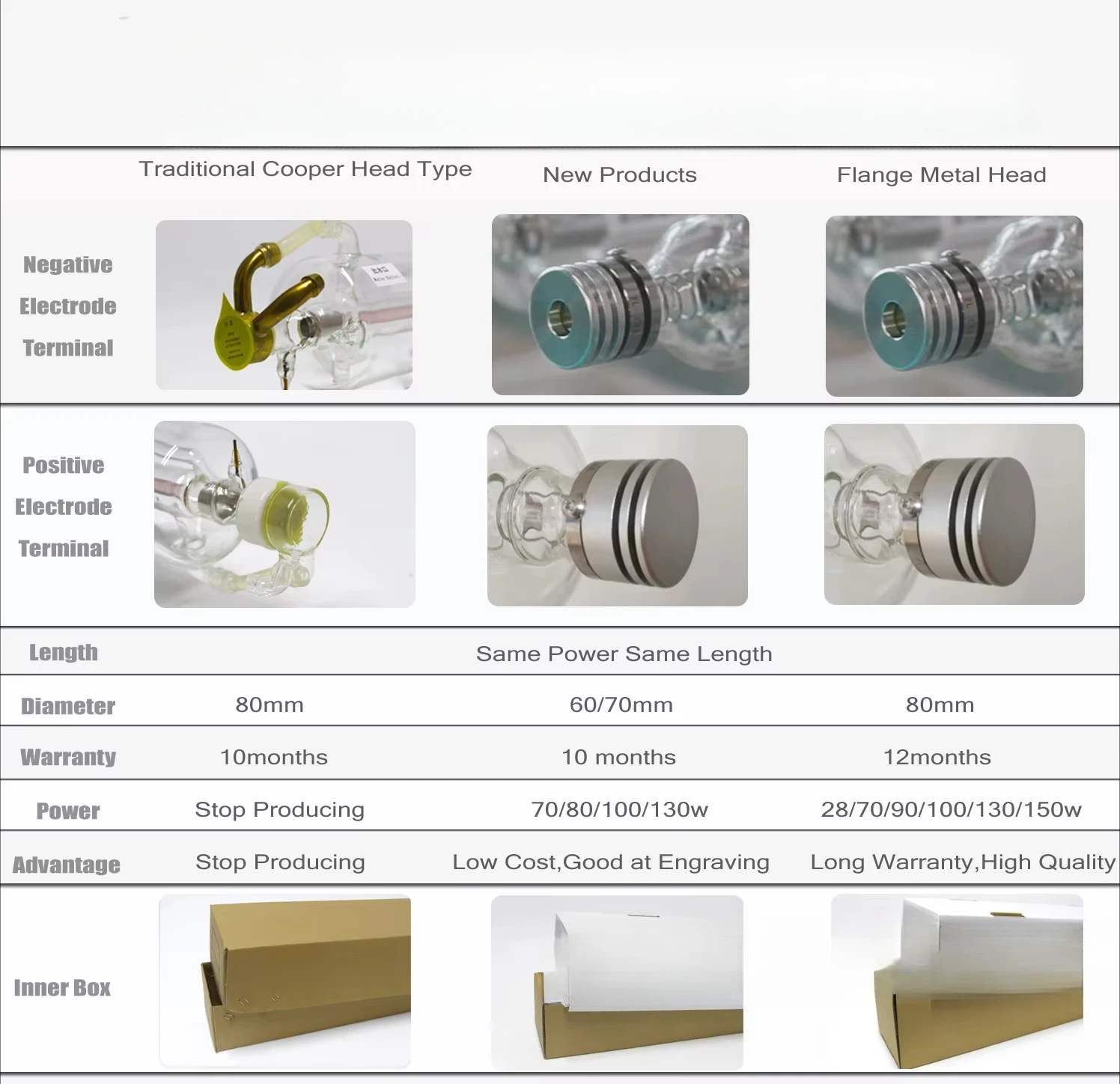1120x1084 pixels.
Task: Select the Traditional Cooper Head inner box image
Action: pos(285,981)
